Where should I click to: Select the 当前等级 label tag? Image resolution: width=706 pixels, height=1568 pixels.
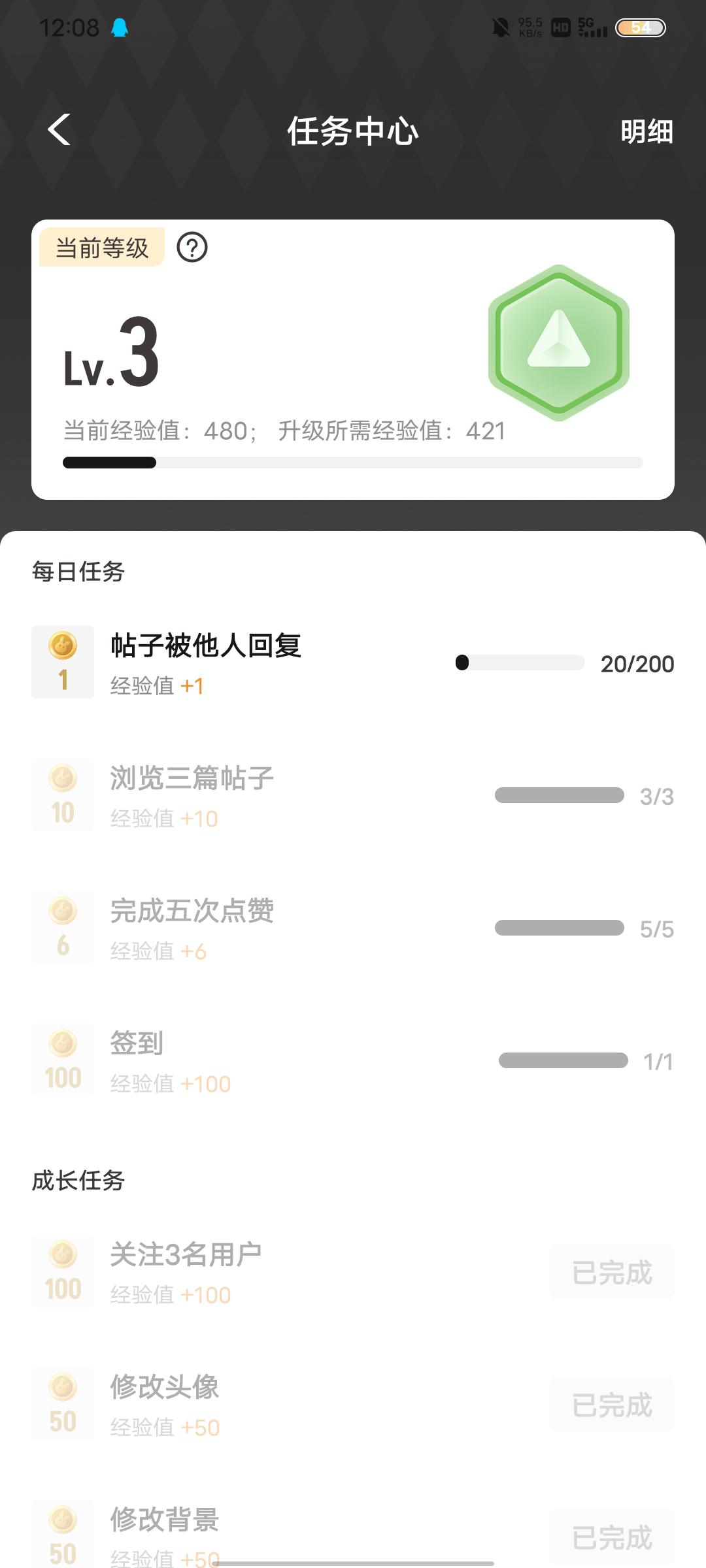click(x=102, y=248)
